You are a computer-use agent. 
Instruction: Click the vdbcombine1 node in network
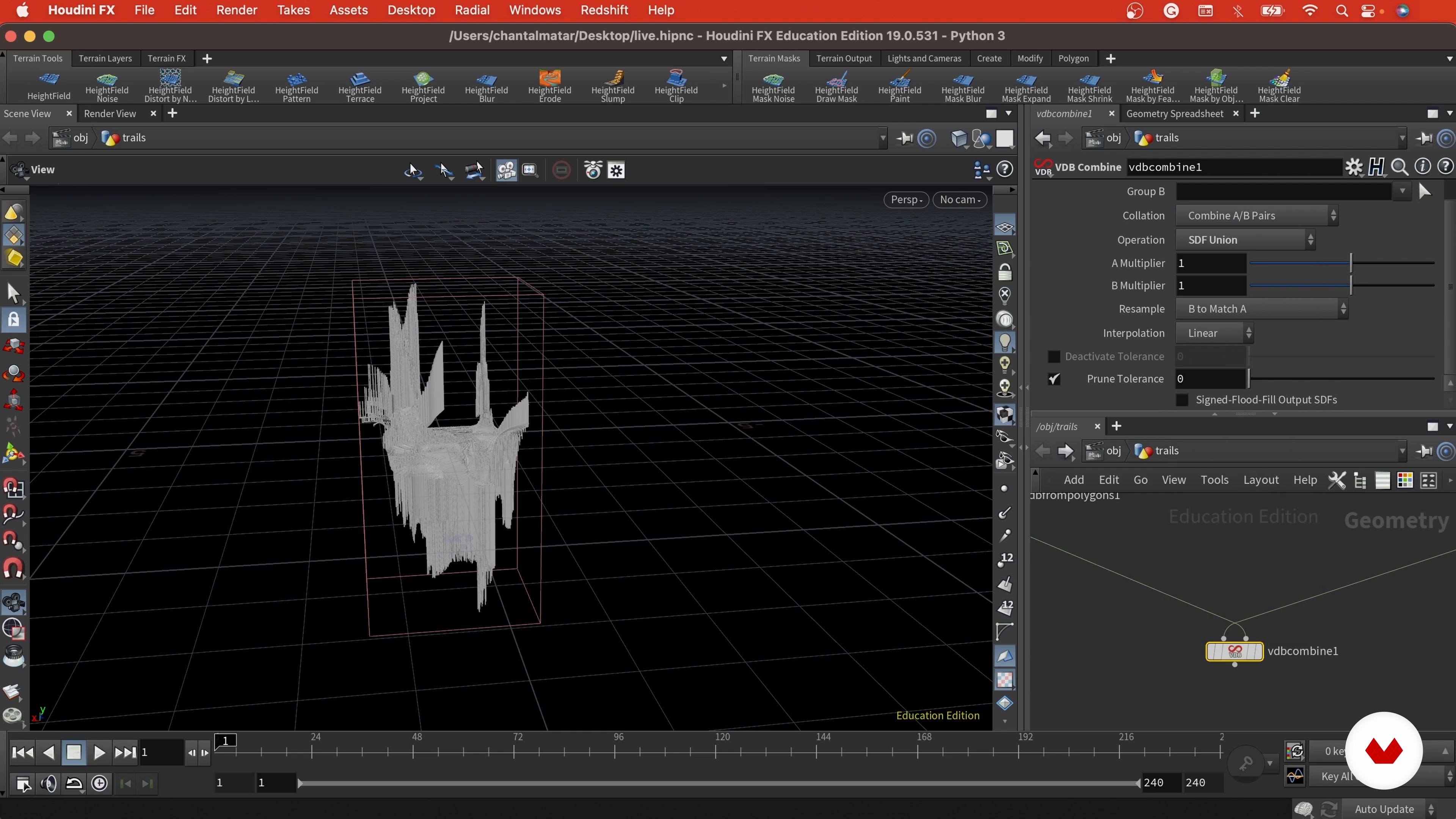(1235, 651)
